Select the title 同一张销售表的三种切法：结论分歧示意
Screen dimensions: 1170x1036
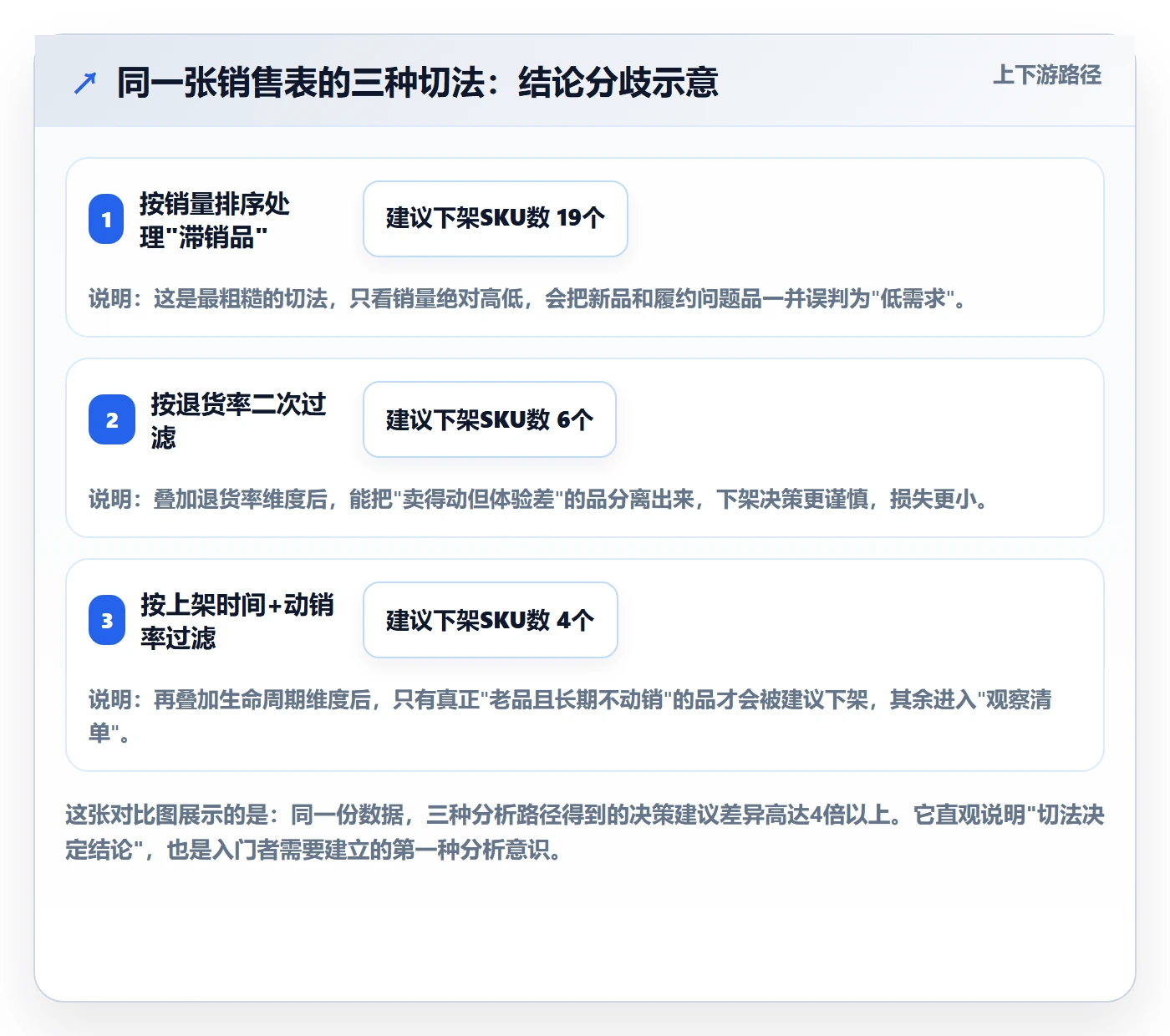(x=418, y=83)
